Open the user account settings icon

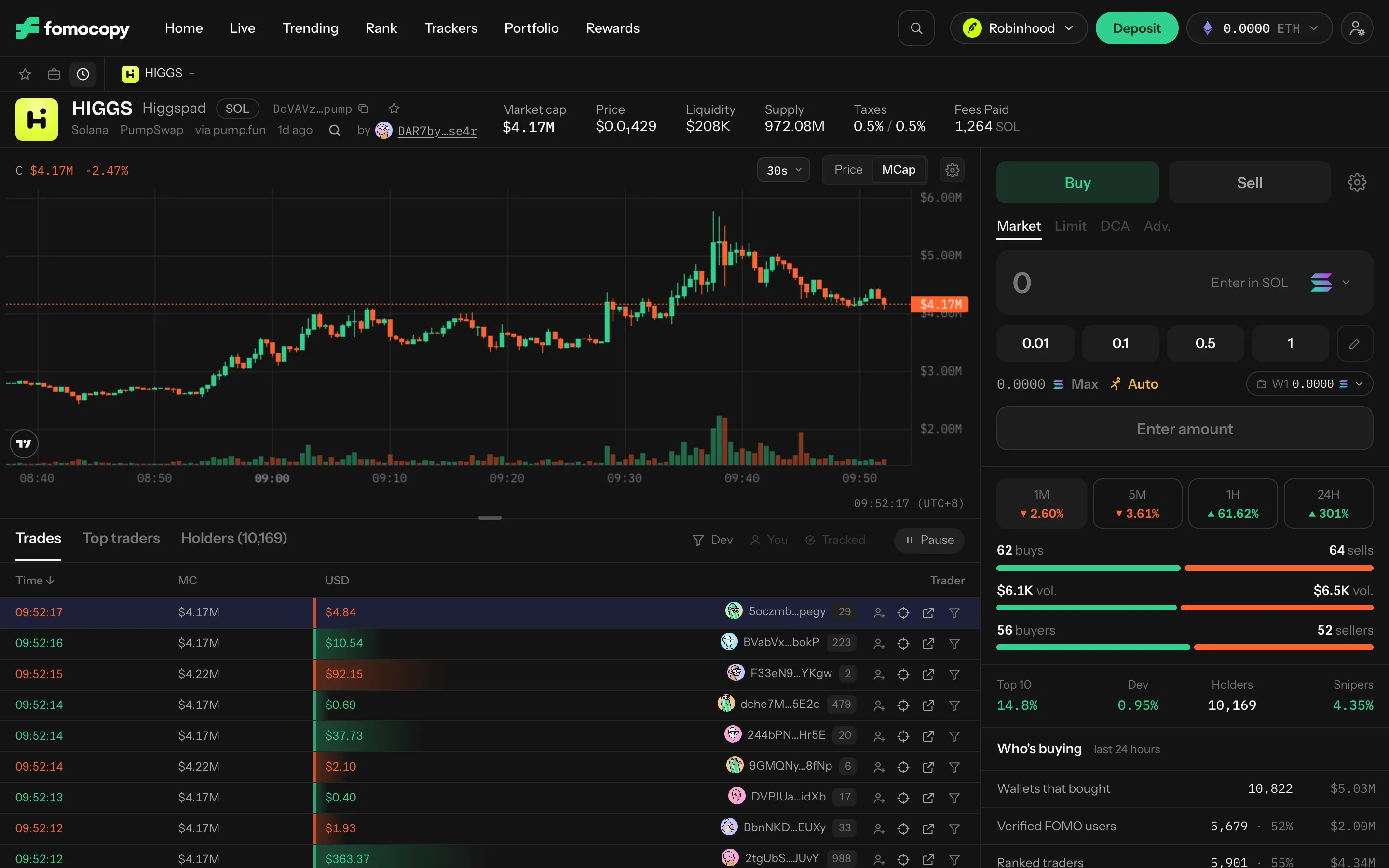coord(1357,28)
